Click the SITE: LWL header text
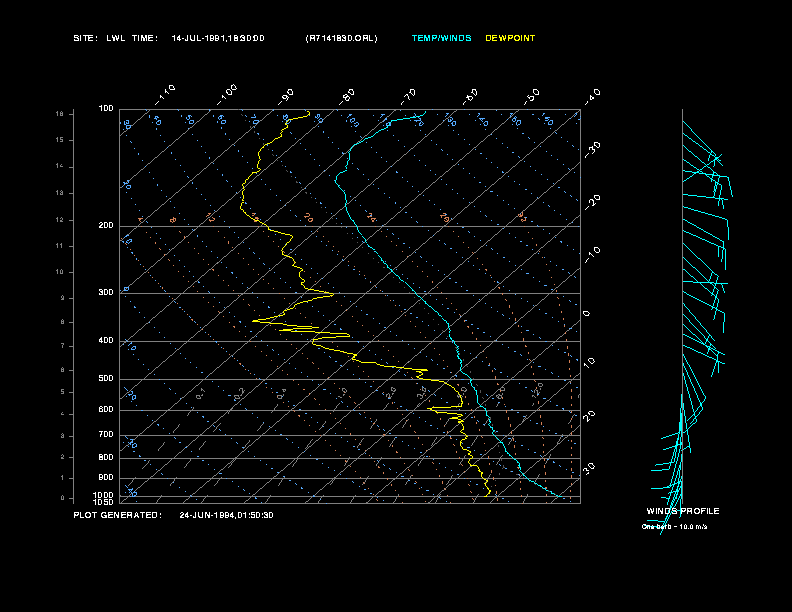The image size is (792, 612). tap(99, 38)
